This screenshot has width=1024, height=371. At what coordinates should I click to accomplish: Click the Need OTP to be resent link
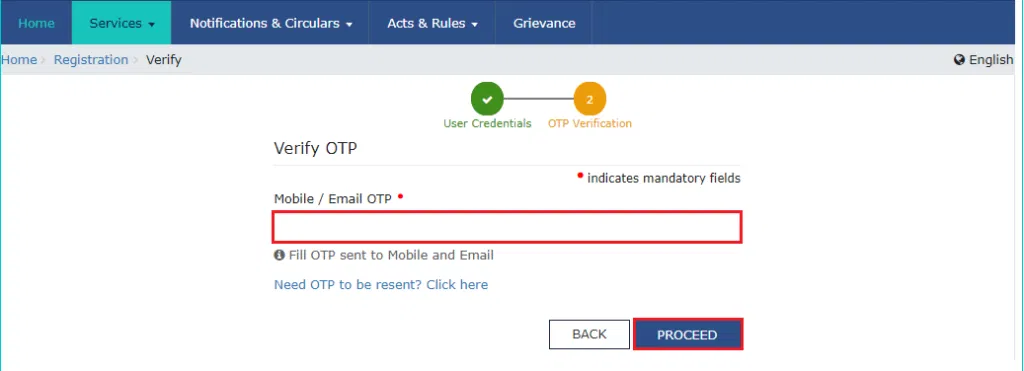(381, 285)
